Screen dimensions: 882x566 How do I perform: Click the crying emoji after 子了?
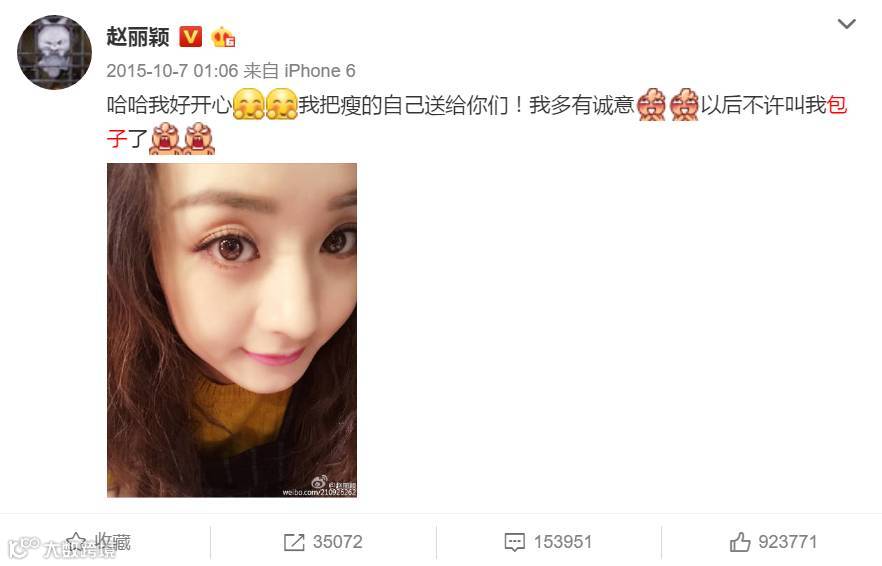[165, 138]
